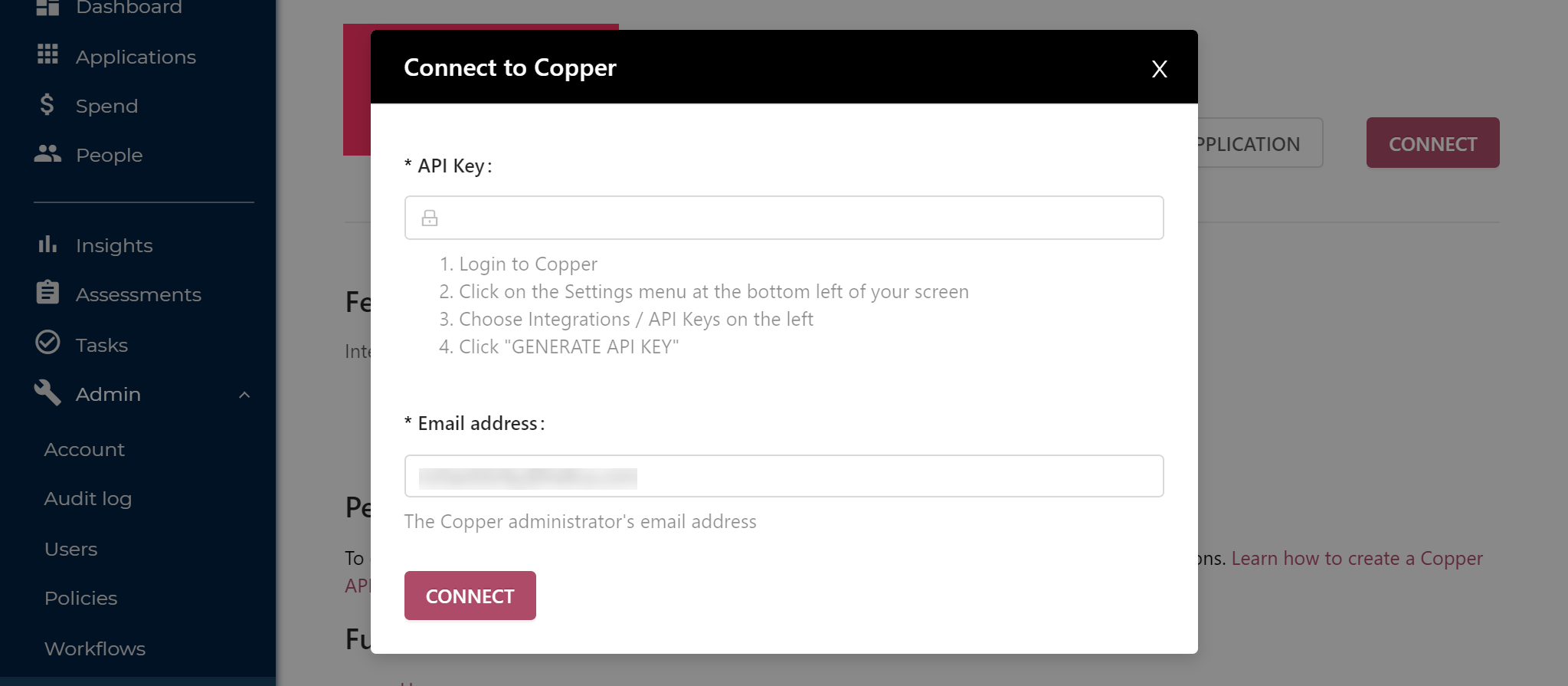This screenshot has width=1568, height=686.
Task: Click the Tasks checkmark circle icon
Action: [x=47, y=342]
